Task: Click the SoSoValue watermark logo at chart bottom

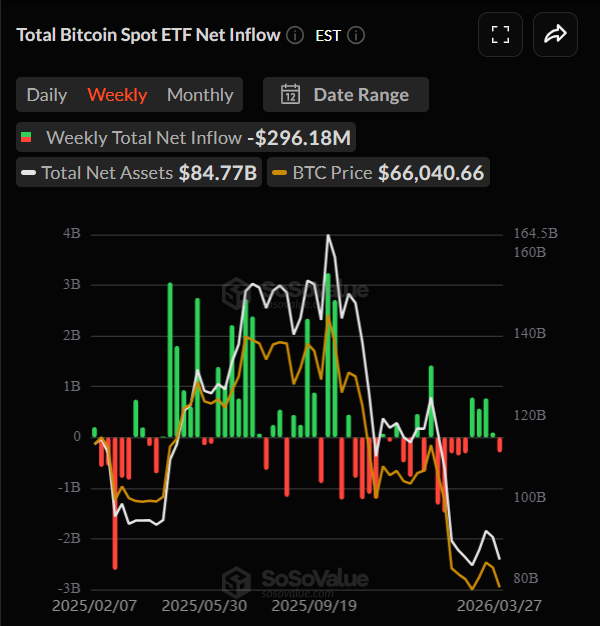Action: tap(236, 580)
